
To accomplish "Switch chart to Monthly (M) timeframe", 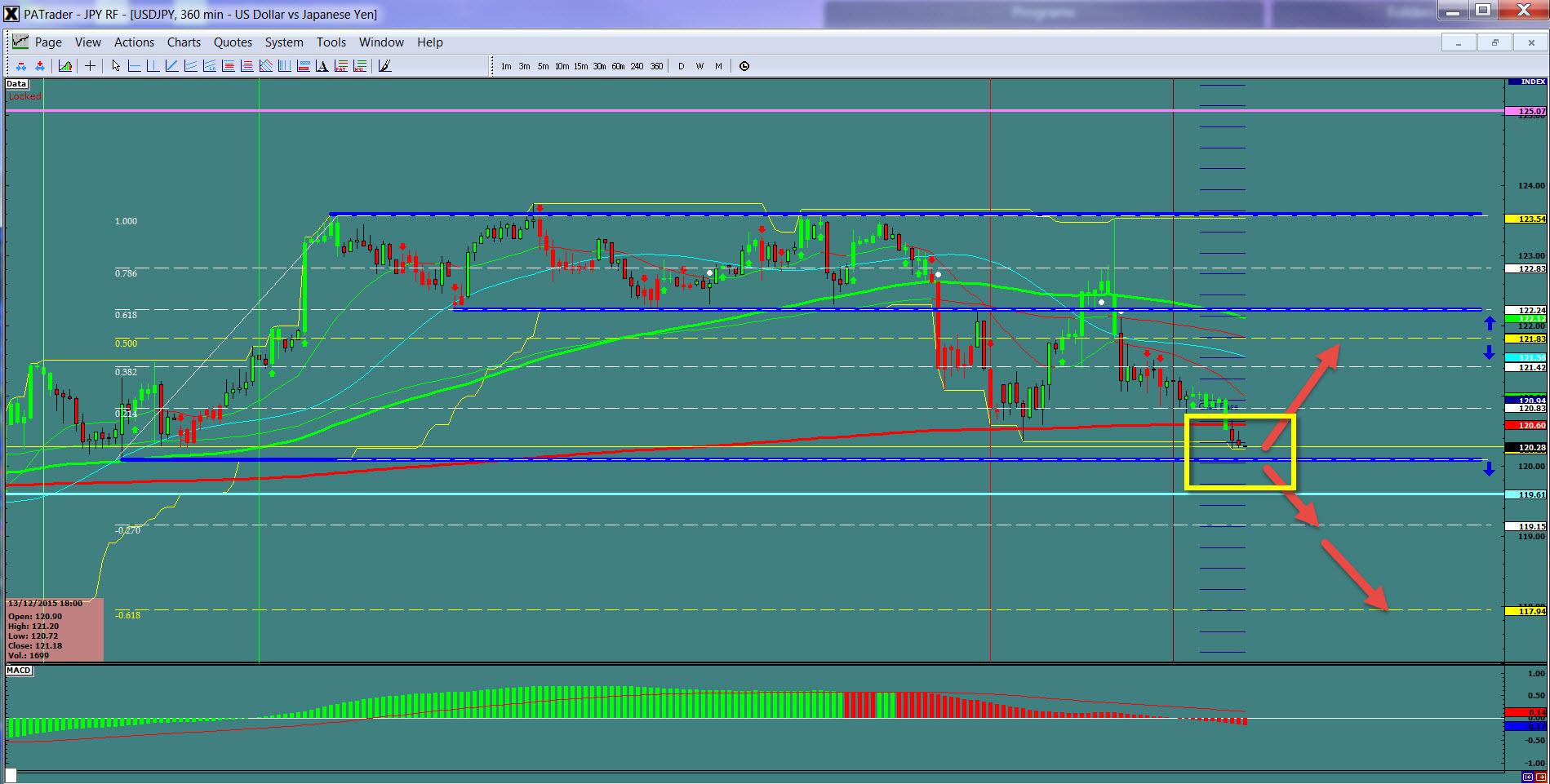I will [718, 66].
